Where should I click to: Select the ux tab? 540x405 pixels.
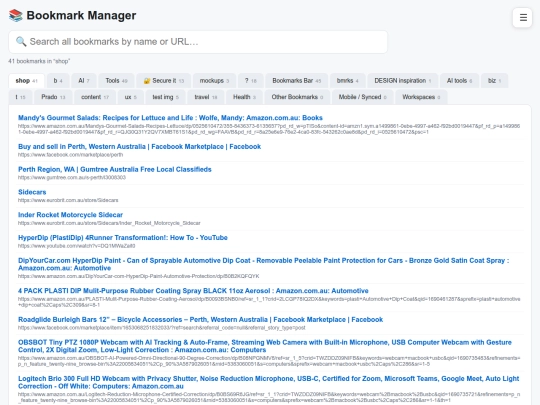(131, 97)
